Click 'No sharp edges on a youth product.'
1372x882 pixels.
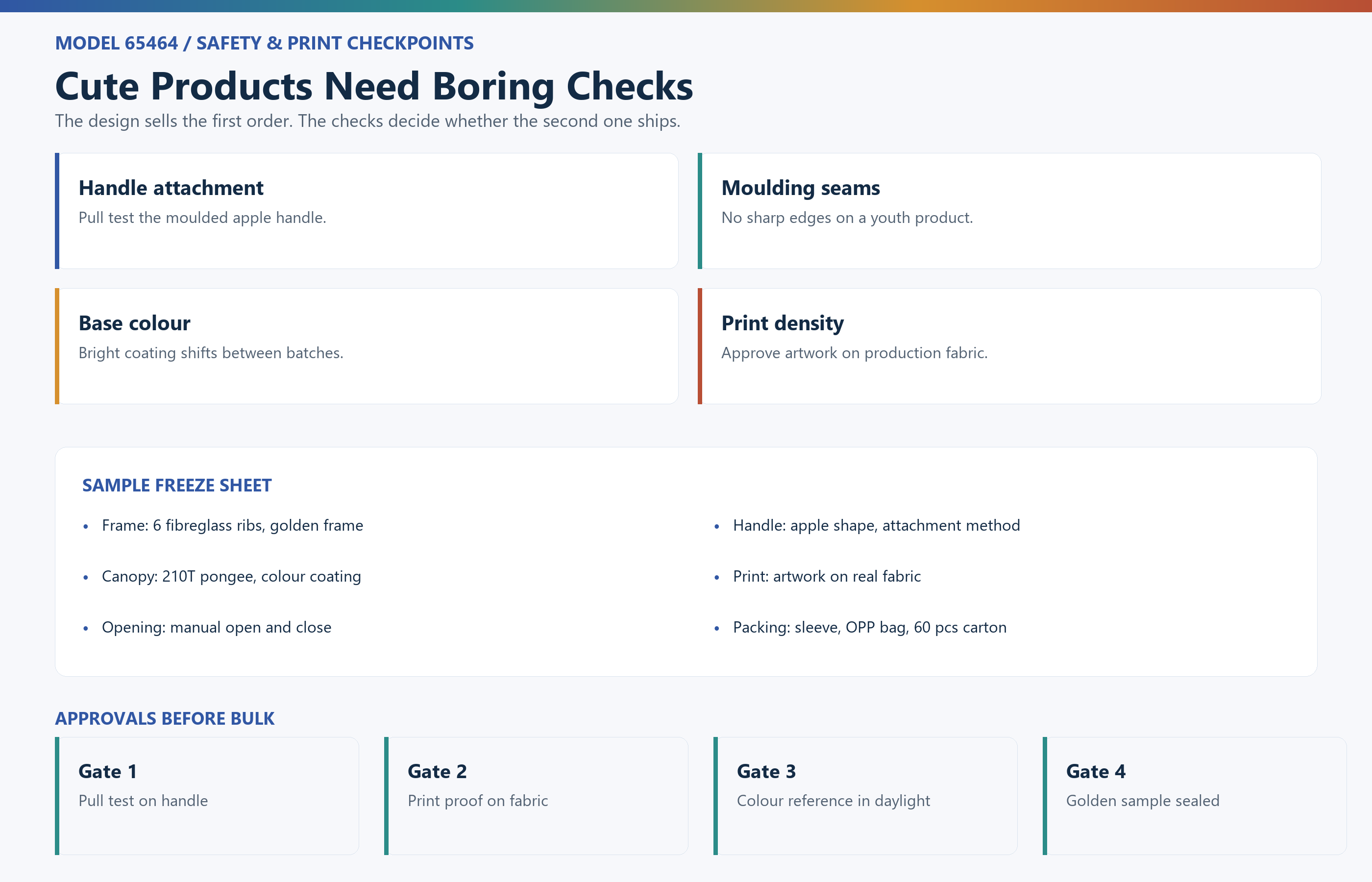(847, 218)
